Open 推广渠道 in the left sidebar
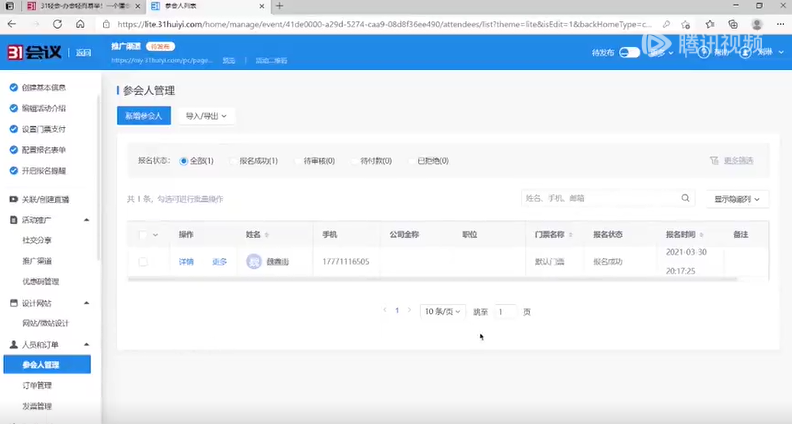Viewport: 792px width, 424px height. point(38,260)
